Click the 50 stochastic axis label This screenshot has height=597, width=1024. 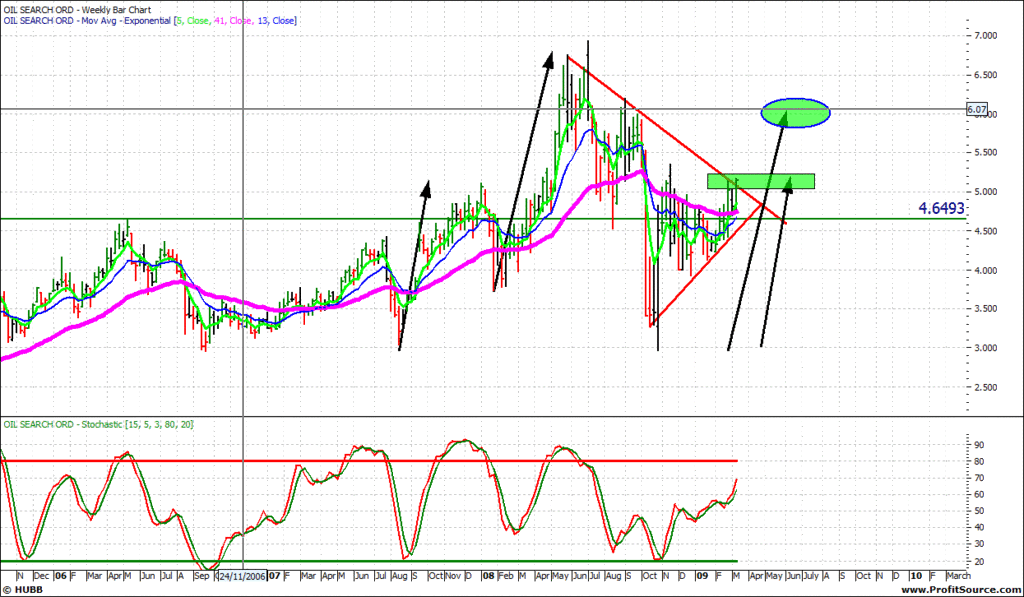(x=979, y=511)
